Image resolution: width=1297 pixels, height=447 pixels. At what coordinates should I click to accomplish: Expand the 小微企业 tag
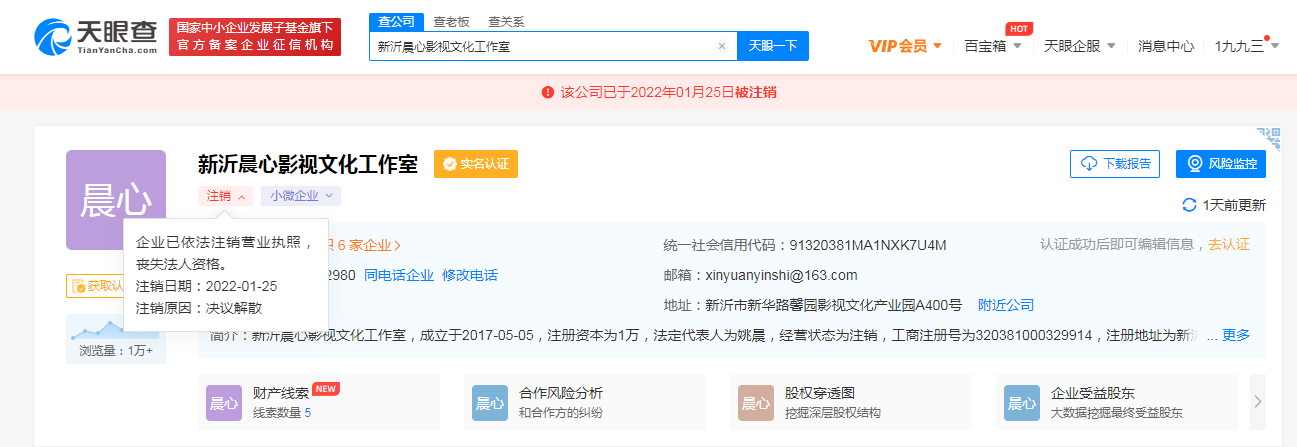click(x=301, y=196)
